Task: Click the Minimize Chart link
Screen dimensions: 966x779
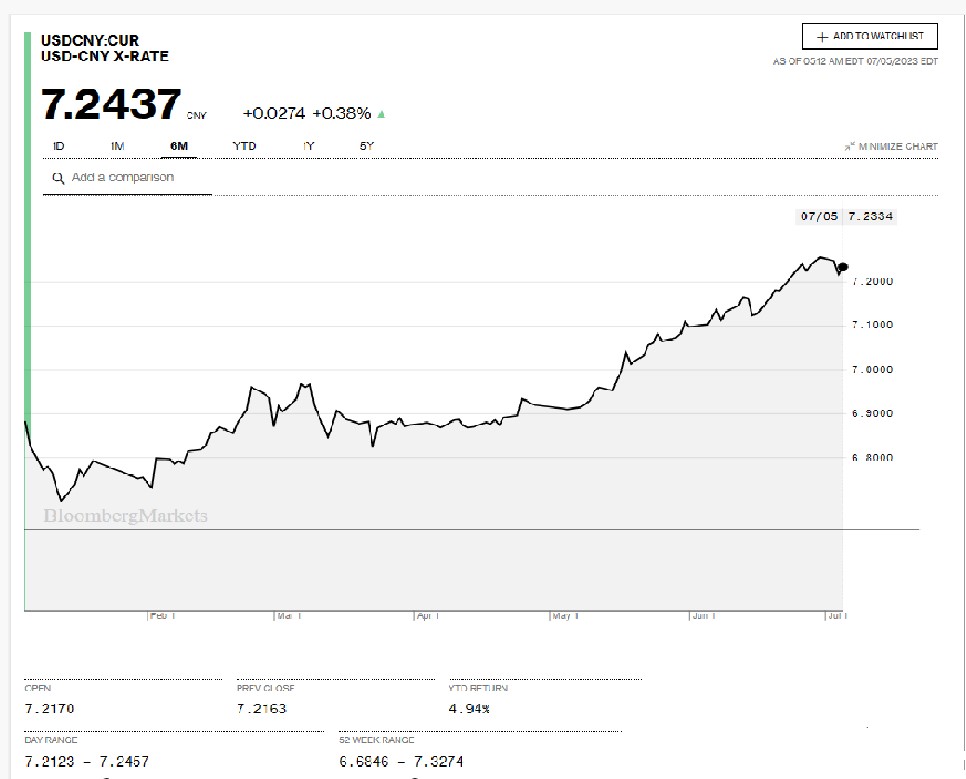Action: click(897, 147)
